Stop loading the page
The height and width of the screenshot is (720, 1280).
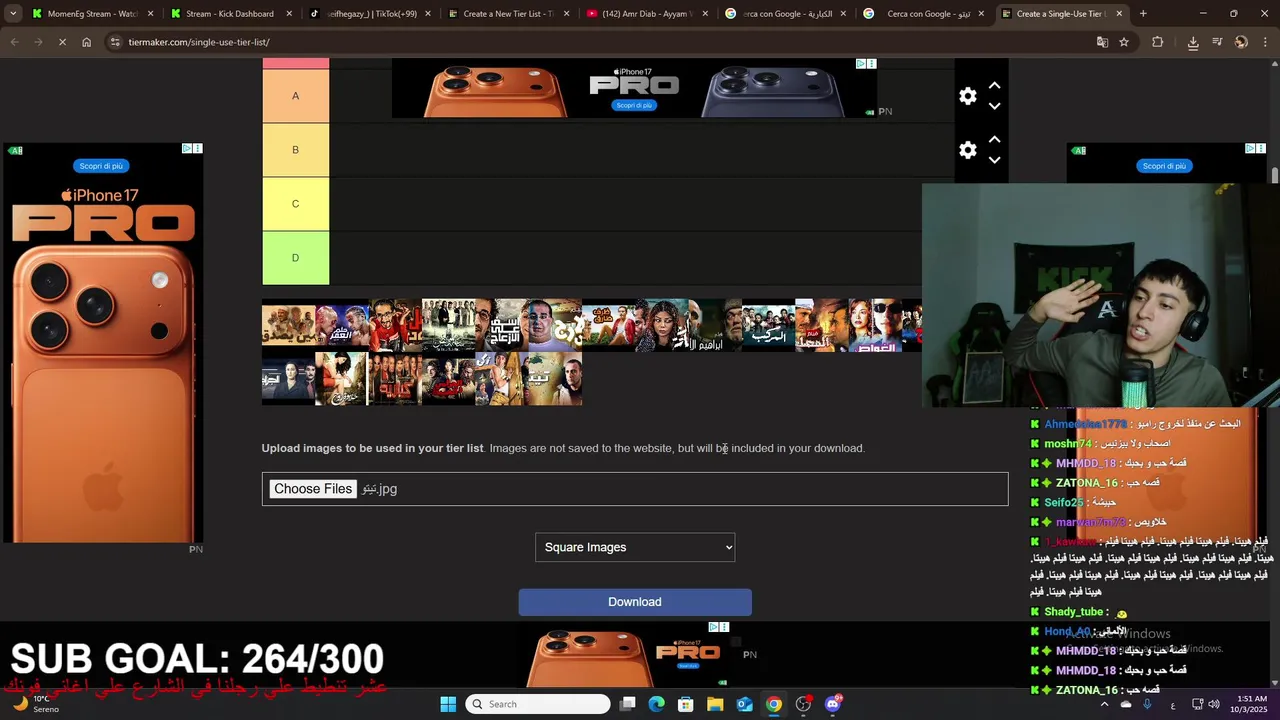tap(62, 42)
